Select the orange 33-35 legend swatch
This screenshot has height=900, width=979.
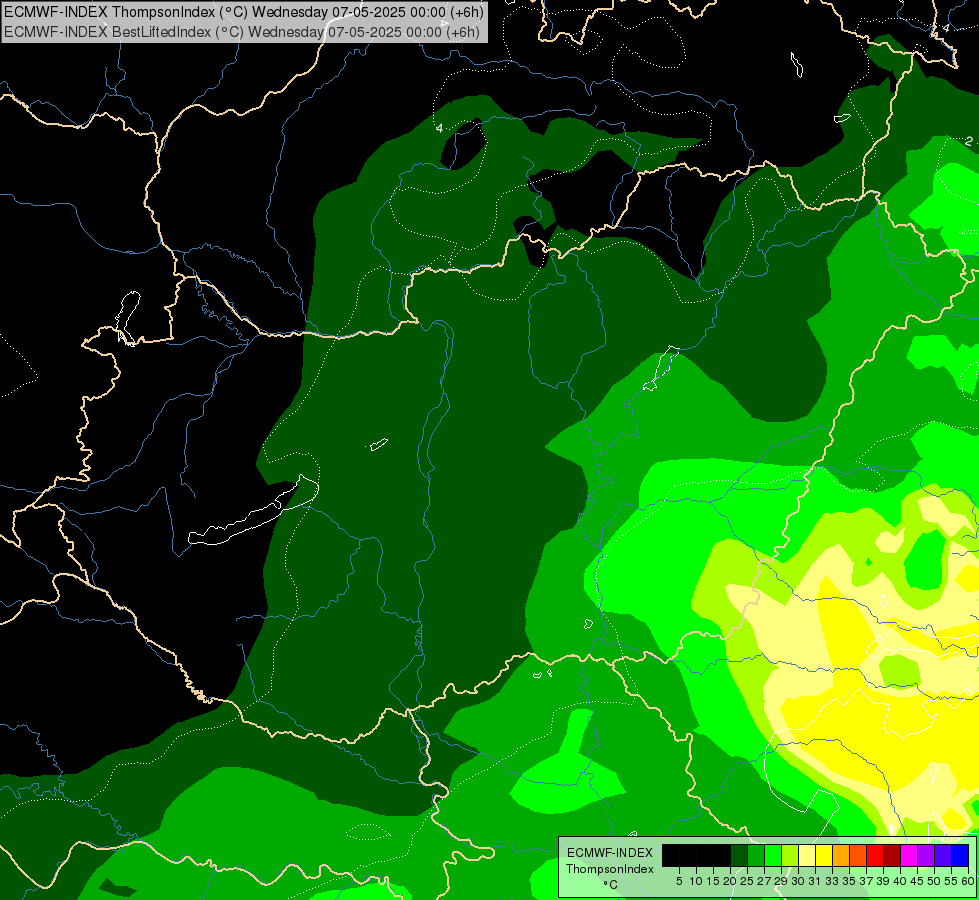pos(841,855)
